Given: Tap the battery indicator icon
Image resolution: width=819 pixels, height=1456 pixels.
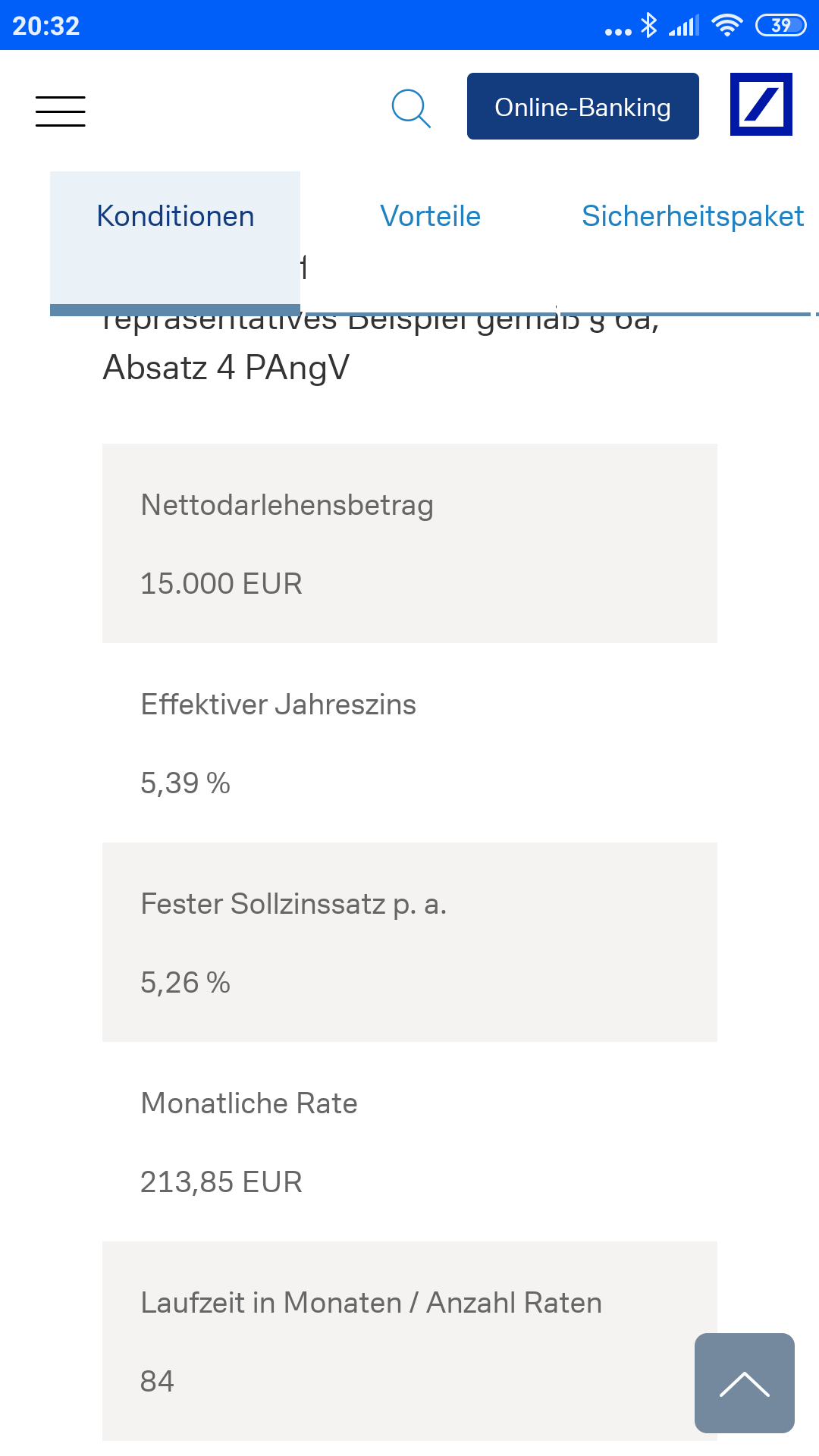Looking at the screenshot, I should [x=780, y=26].
